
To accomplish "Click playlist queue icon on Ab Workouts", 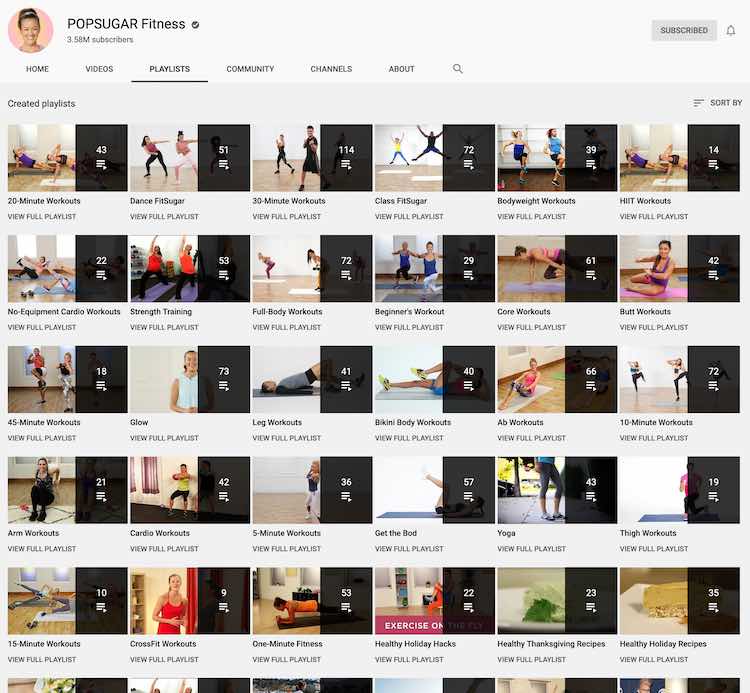I will click(591, 386).
